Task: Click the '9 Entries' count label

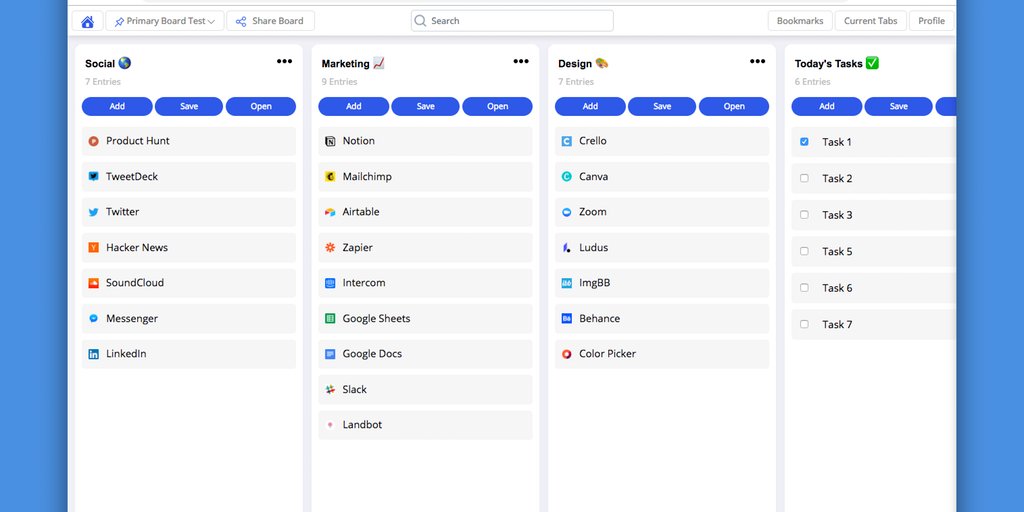Action: coord(339,82)
